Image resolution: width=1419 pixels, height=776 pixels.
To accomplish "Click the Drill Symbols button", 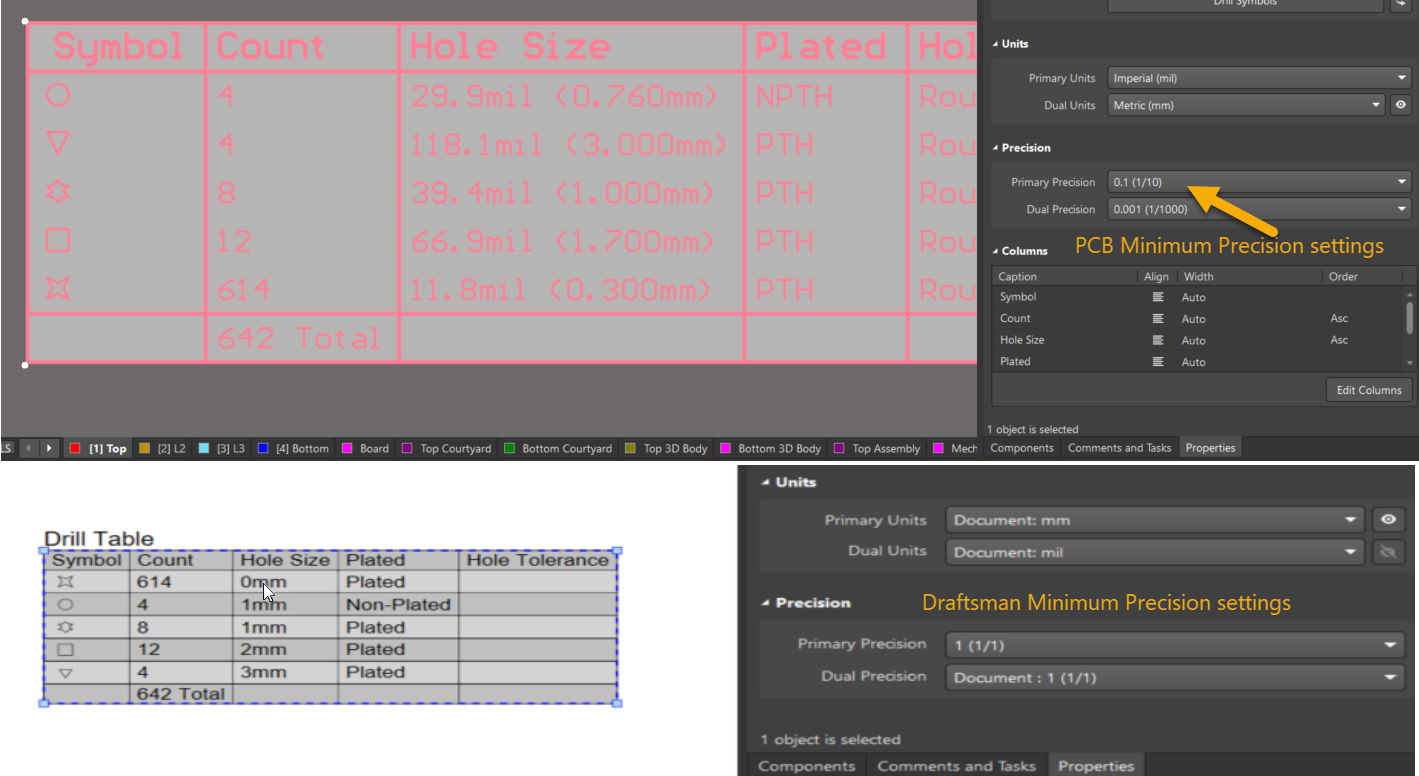I will 1244,4.
